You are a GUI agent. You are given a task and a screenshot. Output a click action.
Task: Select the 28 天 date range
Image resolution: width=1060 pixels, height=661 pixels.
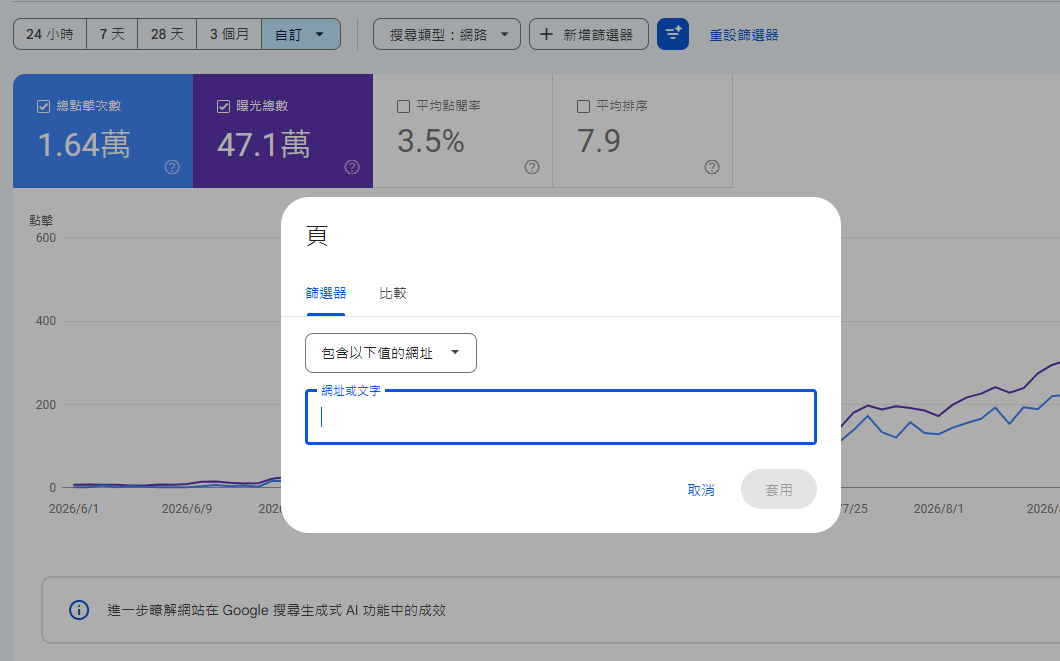tap(167, 34)
